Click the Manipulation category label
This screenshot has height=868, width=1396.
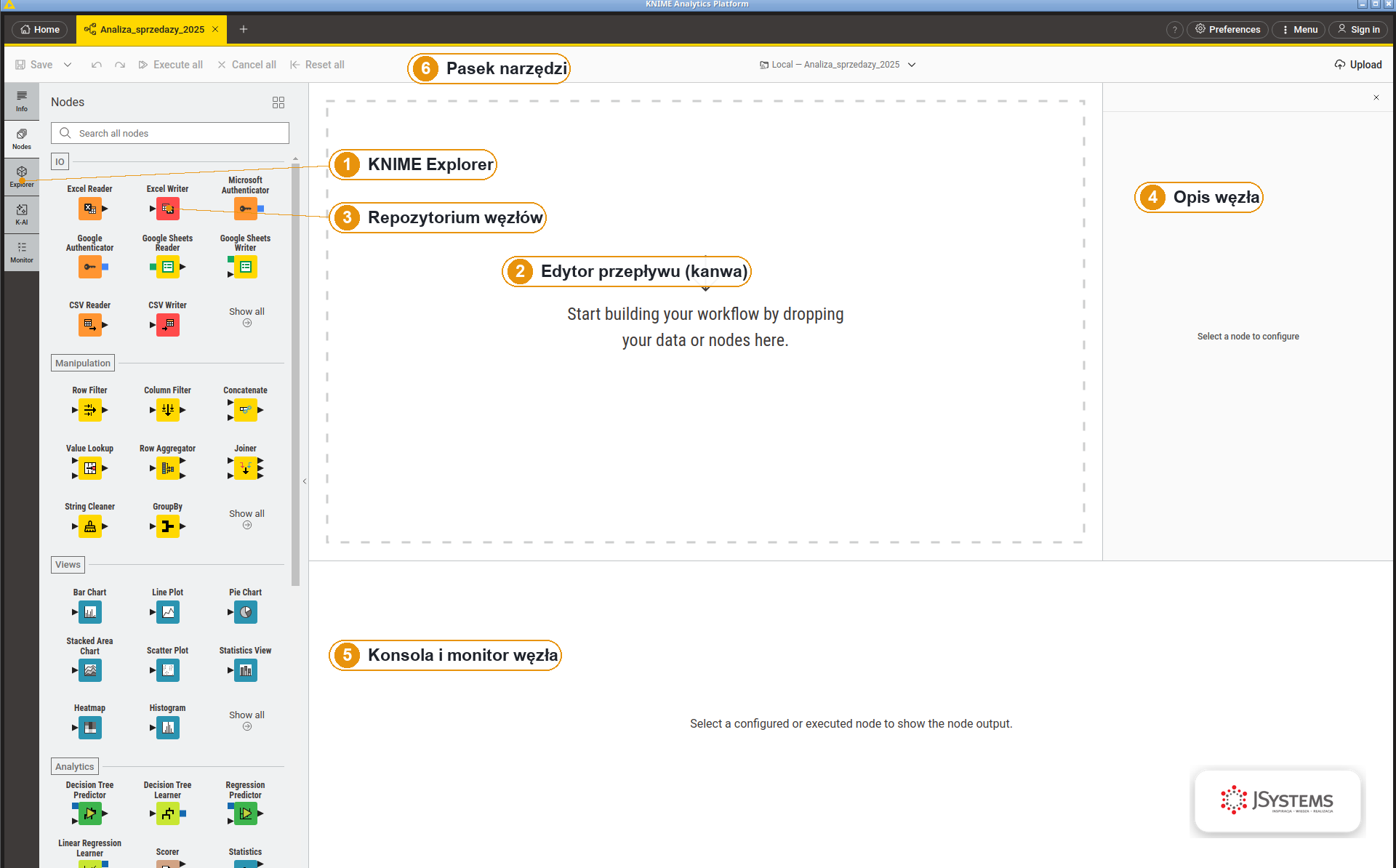pyautogui.click(x=83, y=363)
